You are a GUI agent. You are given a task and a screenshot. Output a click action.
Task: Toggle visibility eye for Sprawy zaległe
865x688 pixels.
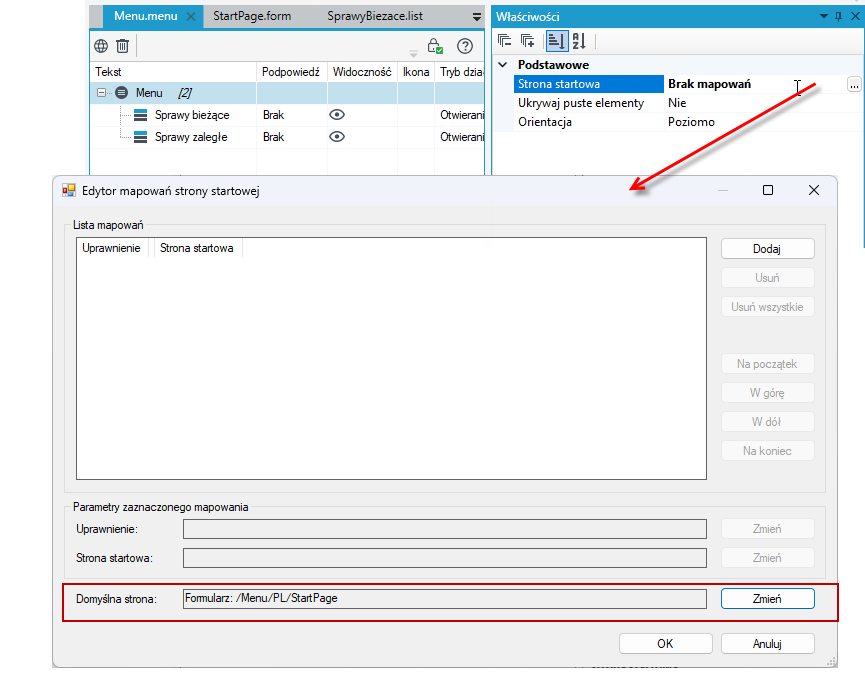(x=337, y=137)
